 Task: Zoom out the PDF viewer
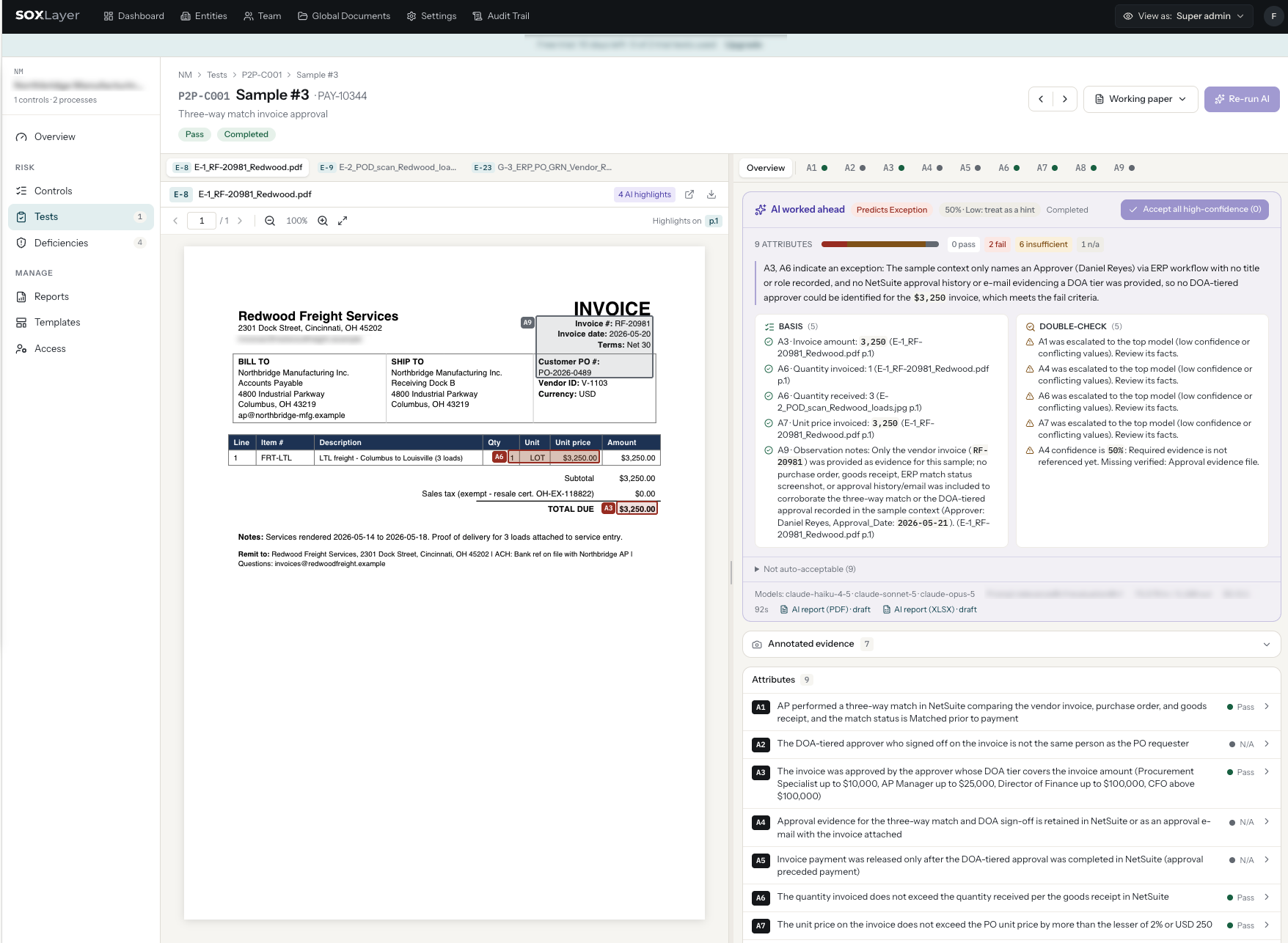pos(270,221)
